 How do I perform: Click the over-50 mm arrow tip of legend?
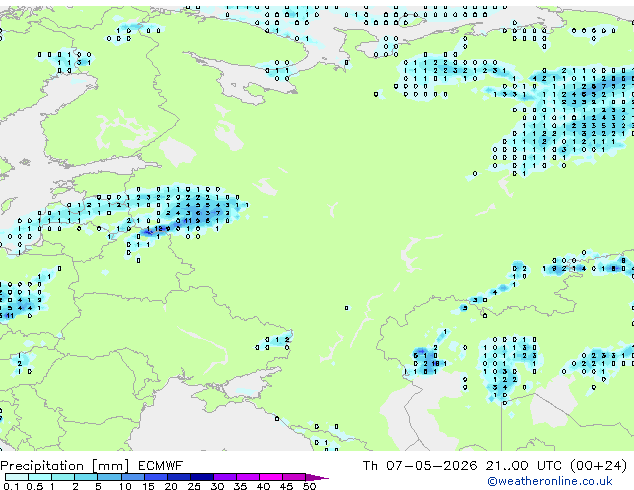(317, 478)
